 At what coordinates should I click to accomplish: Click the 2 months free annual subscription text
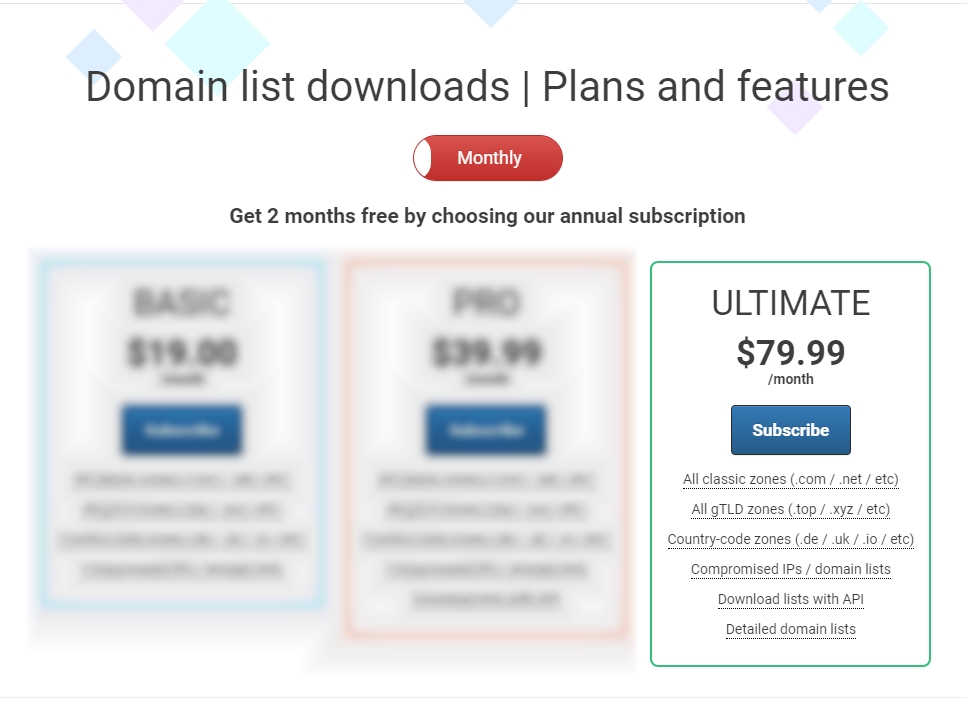click(x=487, y=216)
